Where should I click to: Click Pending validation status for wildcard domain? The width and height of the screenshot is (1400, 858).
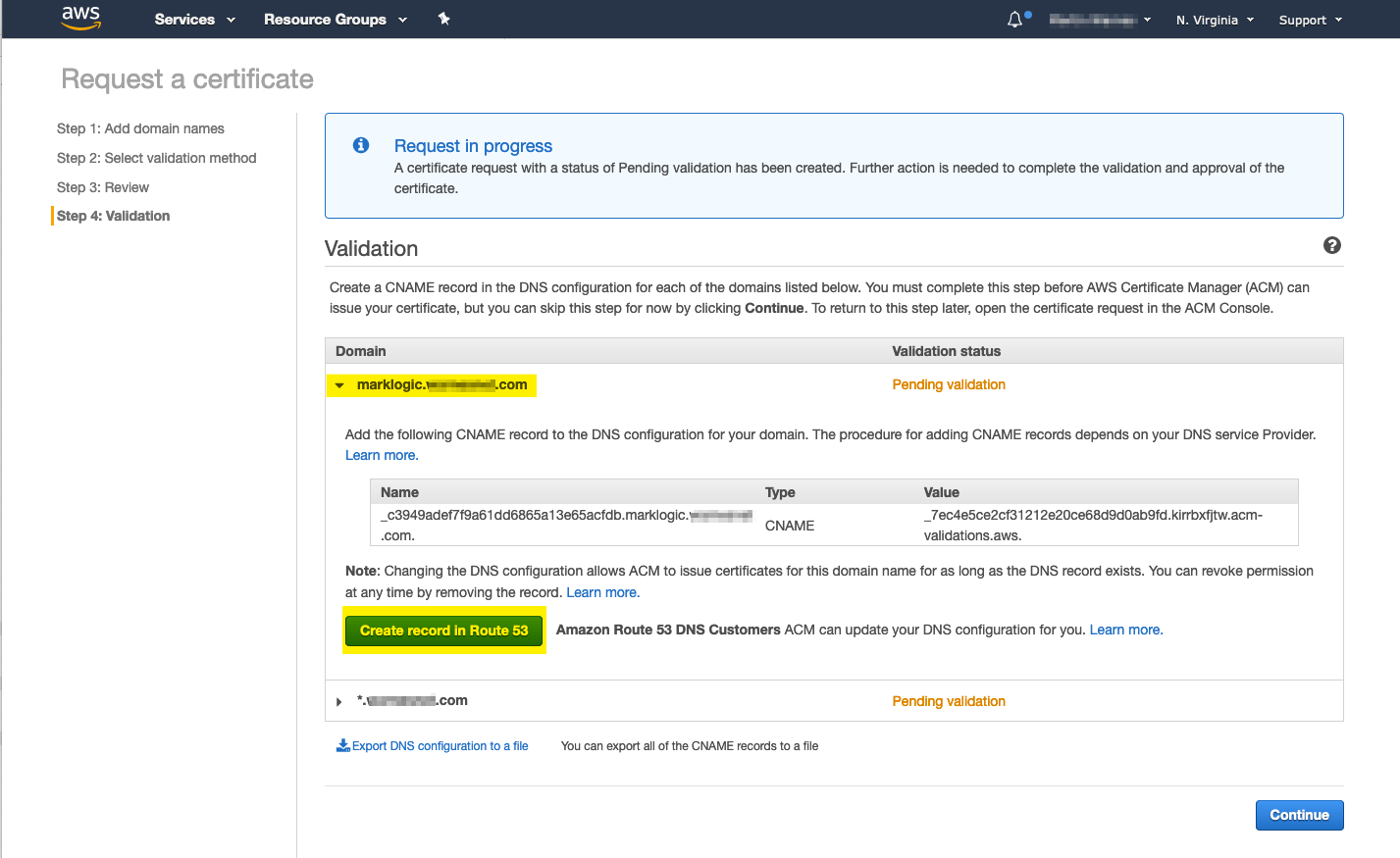949,701
